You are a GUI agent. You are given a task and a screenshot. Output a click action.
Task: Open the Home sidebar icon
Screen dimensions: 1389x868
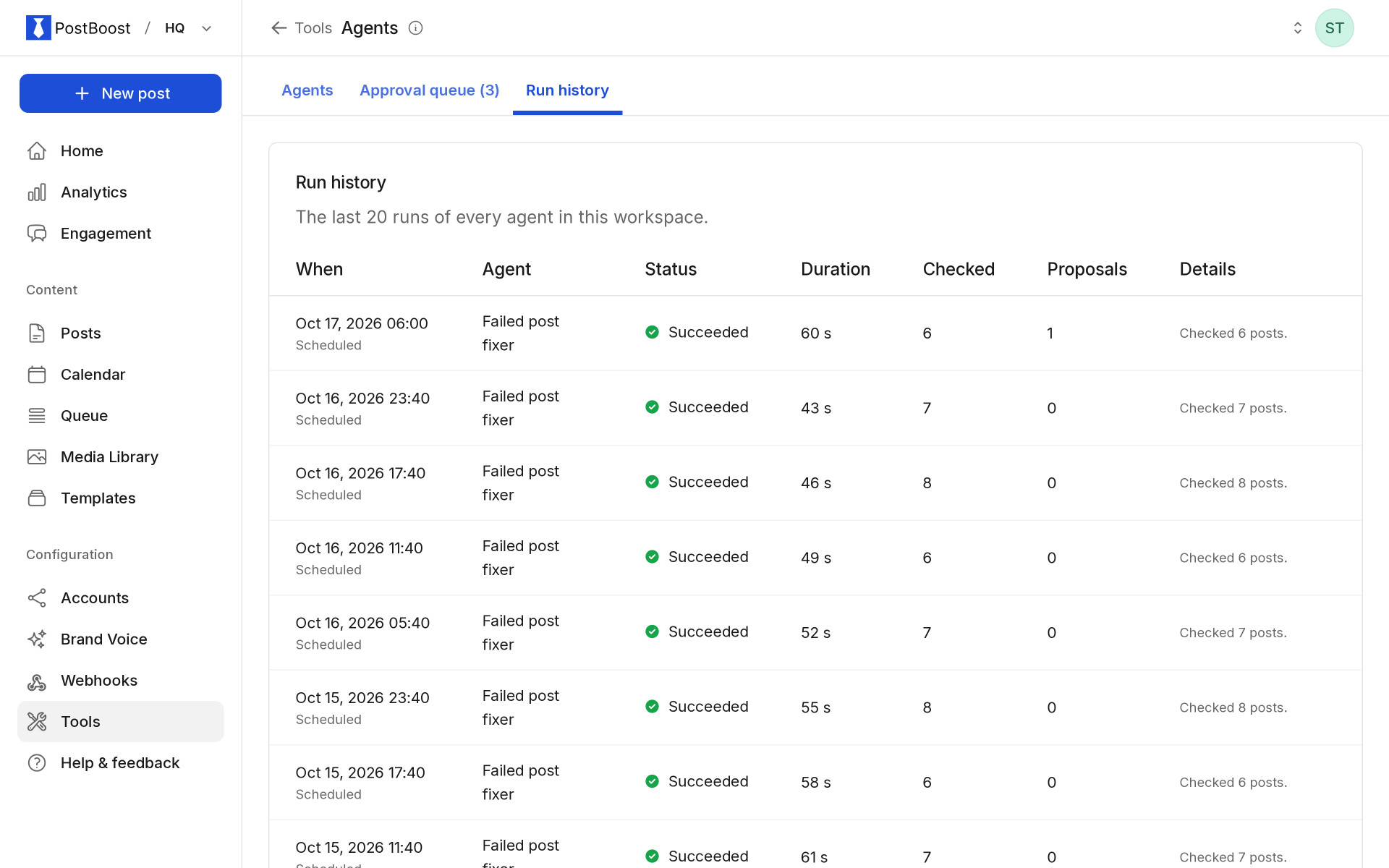click(x=37, y=150)
